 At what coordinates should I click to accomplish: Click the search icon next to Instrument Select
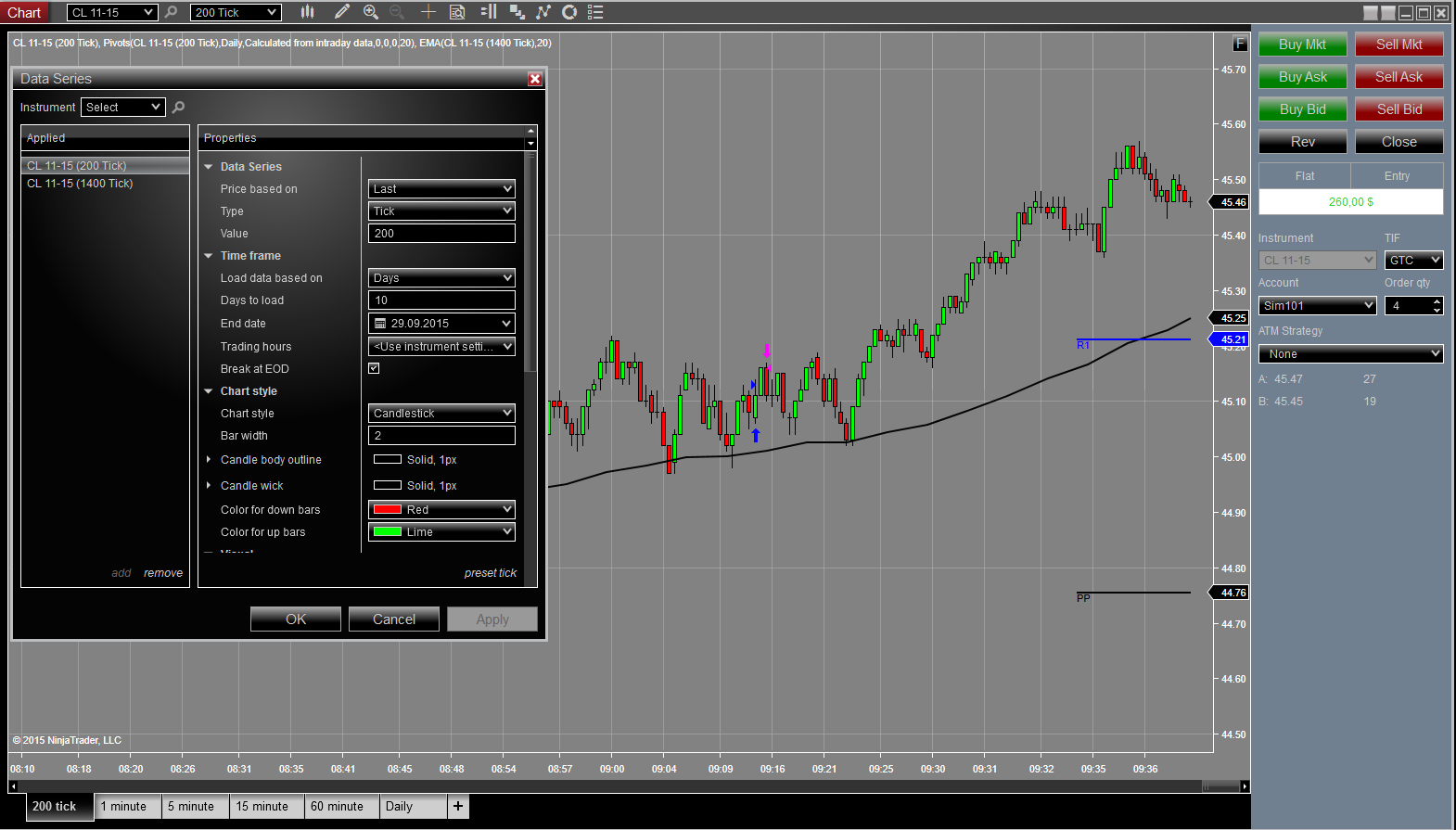tap(178, 108)
